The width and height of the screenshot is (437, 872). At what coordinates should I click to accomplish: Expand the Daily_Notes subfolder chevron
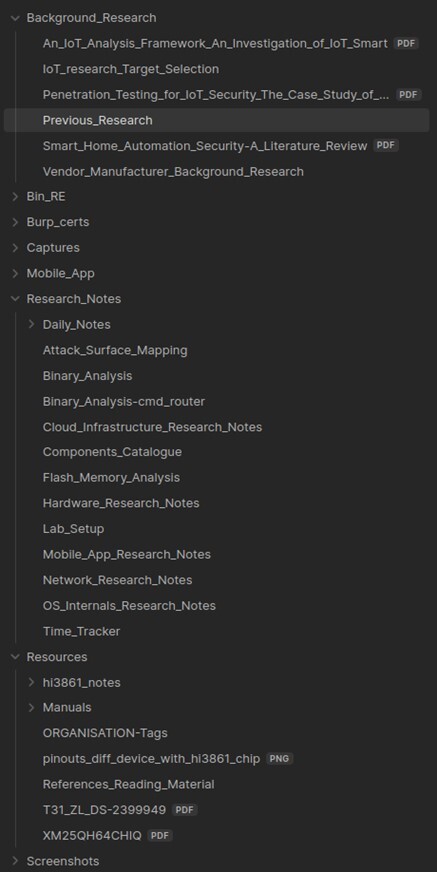click(32, 324)
